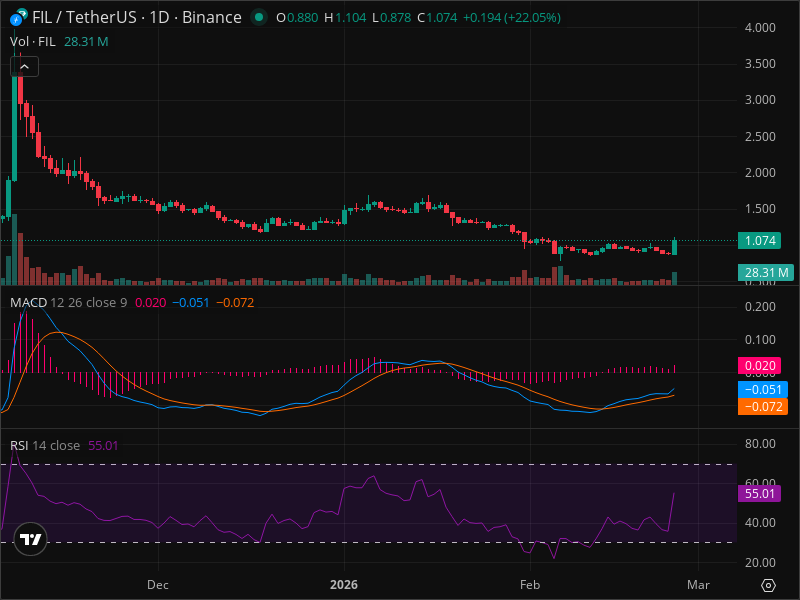Click the Dec label on the time axis

(158, 585)
